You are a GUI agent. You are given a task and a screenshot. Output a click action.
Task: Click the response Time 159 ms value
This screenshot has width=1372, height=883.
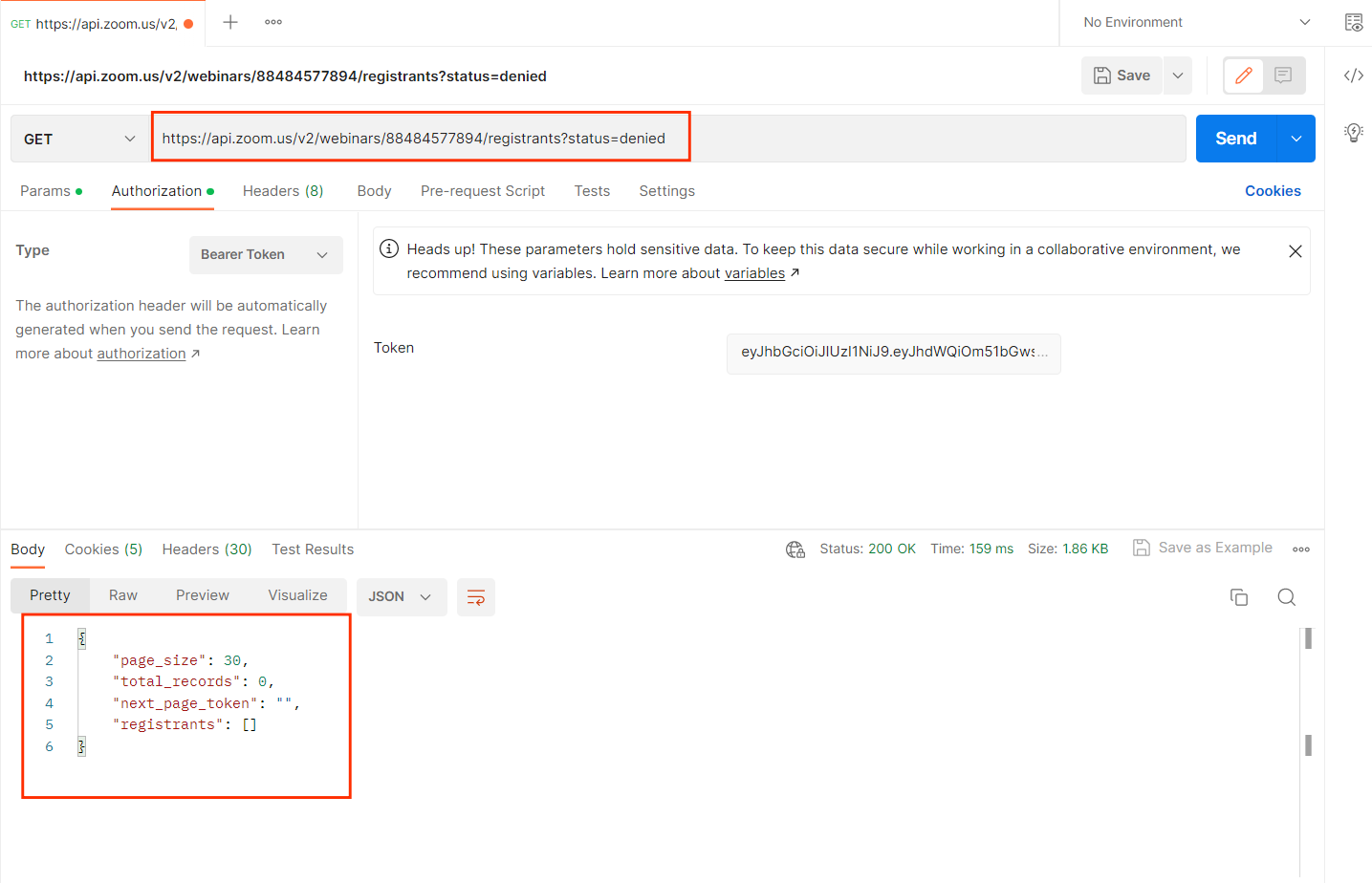point(972,549)
